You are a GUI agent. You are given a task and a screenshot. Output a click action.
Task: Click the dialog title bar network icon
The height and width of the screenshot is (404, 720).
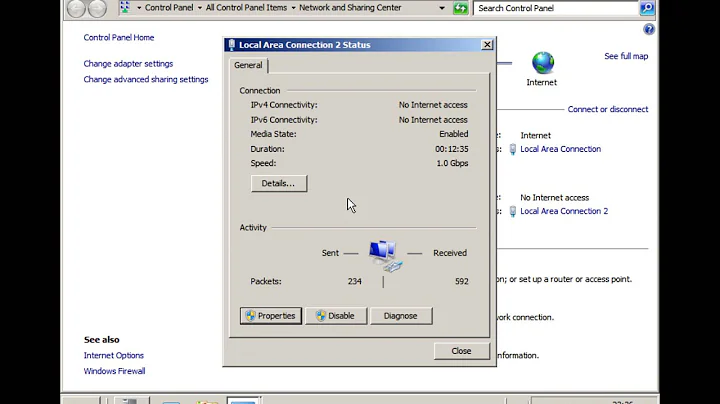pos(231,45)
